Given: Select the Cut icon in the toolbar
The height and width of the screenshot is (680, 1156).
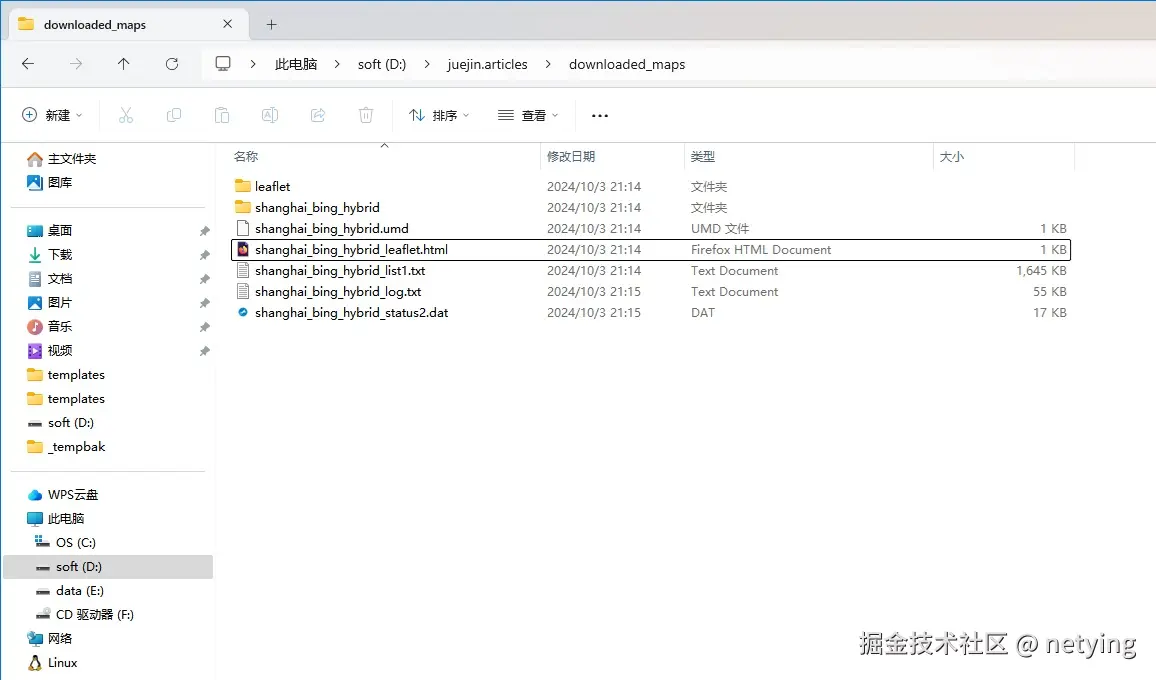Looking at the screenshot, I should (126, 115).
